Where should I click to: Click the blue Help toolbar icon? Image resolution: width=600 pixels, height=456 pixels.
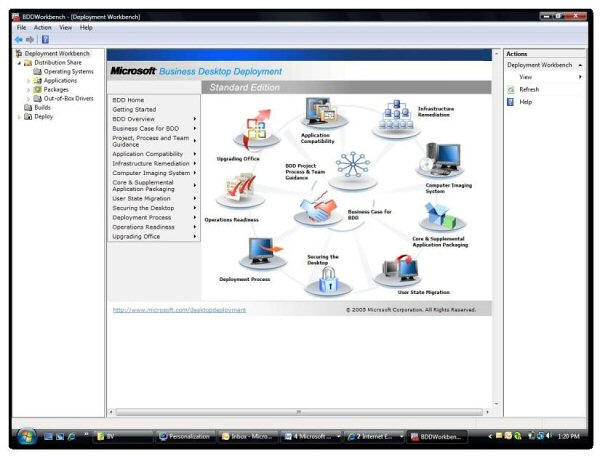45,39
